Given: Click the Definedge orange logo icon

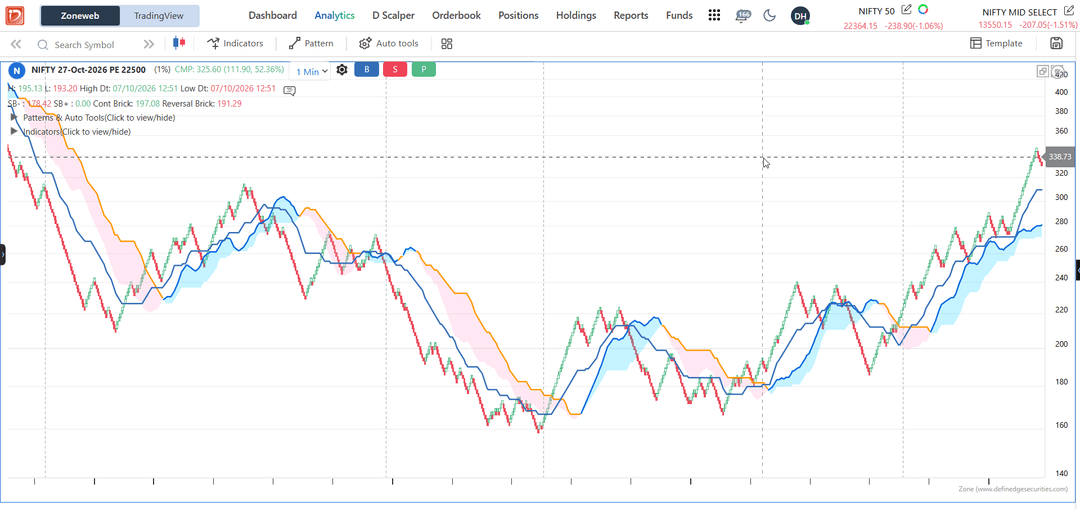Looking at the screenshot, I should (14, 15).
